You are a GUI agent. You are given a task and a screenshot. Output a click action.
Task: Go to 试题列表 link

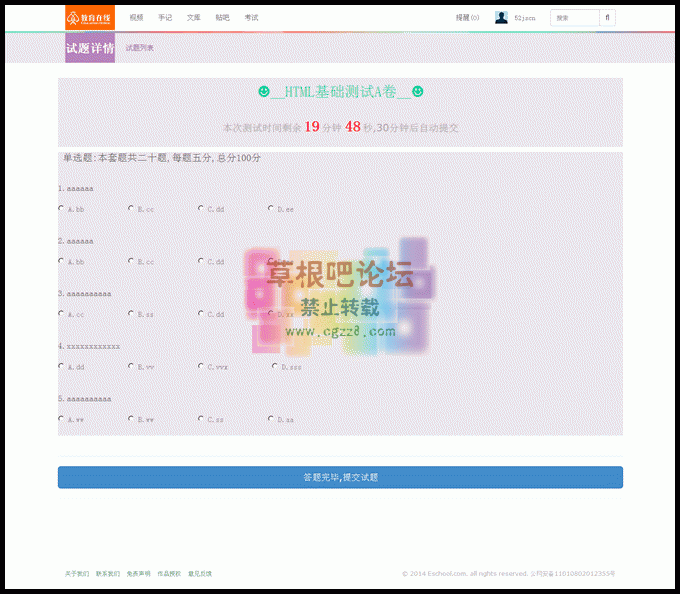(x=140, y=48)
